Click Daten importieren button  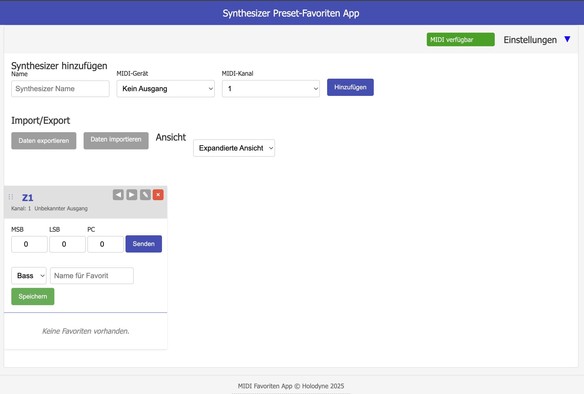pos(116,140)
